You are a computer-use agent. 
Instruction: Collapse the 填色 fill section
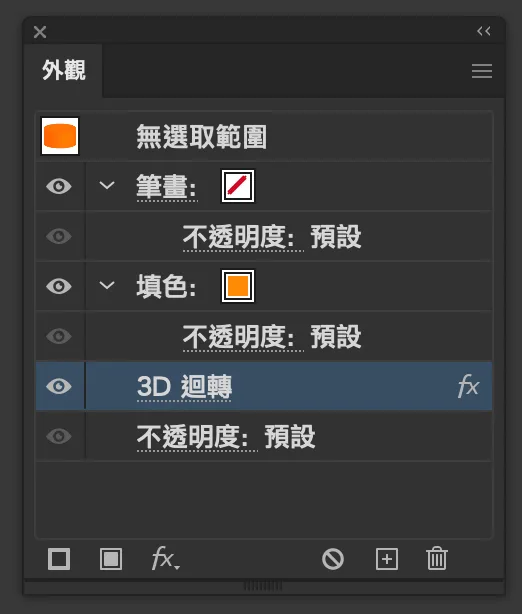tap(107, 285)
